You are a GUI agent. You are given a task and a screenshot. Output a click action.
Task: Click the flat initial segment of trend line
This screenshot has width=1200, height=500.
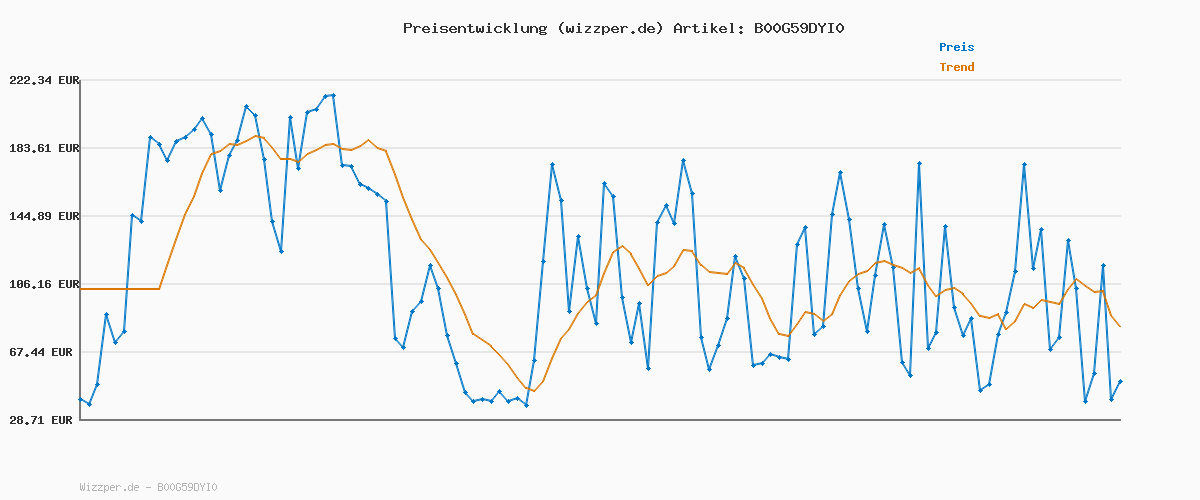(x=120, y=289)
